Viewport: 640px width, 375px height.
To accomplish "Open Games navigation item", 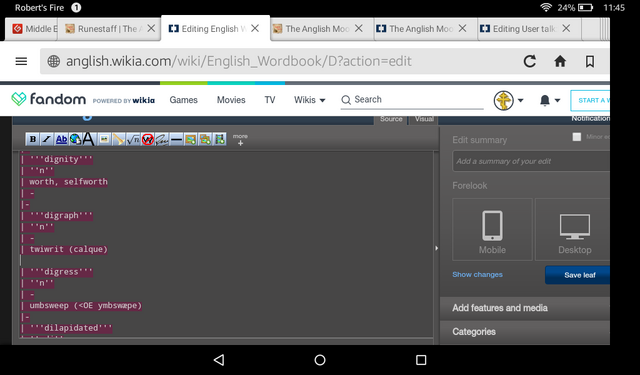I will (183, 100).
